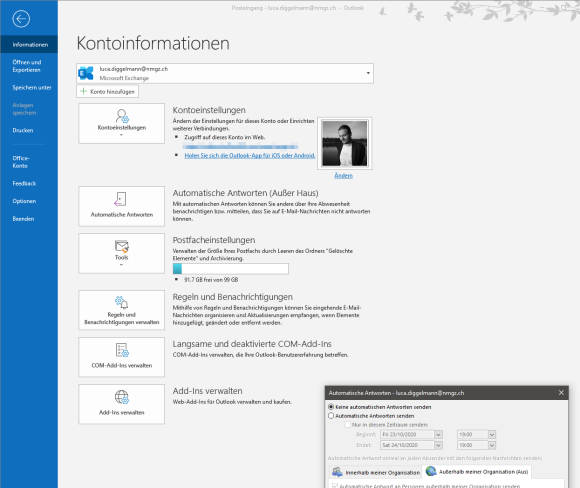Click 'Langsame und deaktivierte COM-Add-Ins' heading

pyautogui.click(x=252, y=344)
